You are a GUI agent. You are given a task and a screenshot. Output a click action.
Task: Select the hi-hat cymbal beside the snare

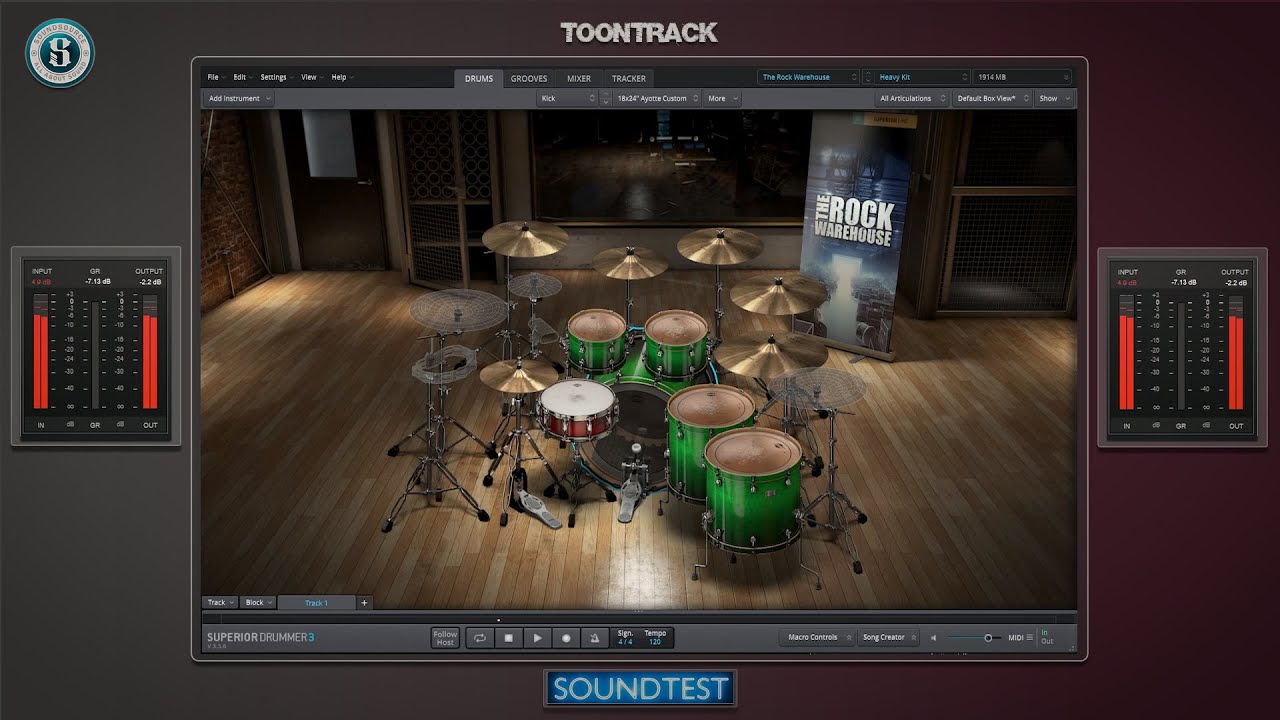click(x=518, y=376)
